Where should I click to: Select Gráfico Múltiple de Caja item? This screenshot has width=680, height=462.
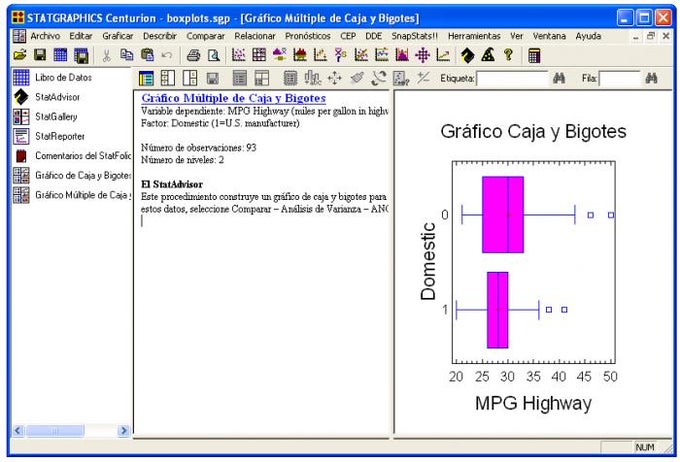coord(83,195)
